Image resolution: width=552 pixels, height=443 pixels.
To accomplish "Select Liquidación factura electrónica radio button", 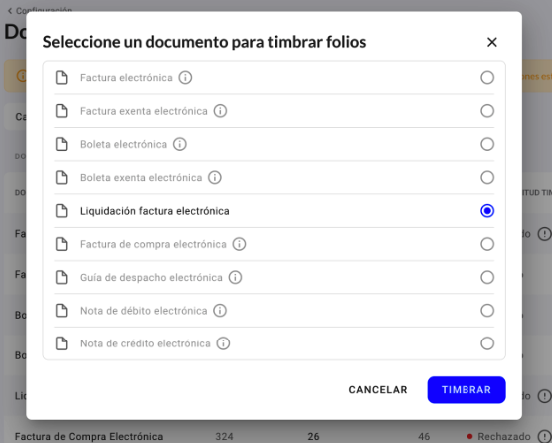I will 487,211.
